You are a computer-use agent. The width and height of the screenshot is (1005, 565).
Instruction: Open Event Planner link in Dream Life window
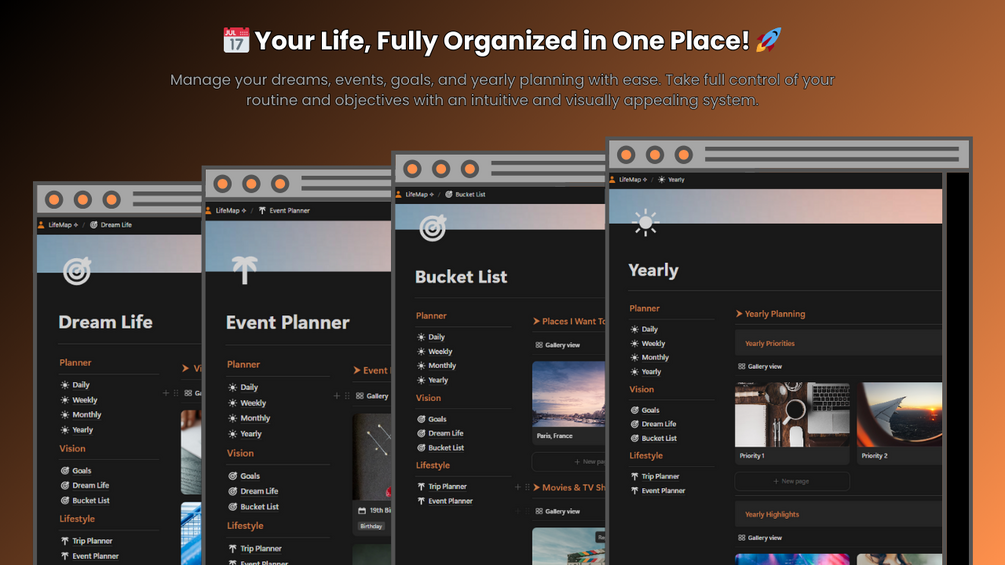[95, 556]
